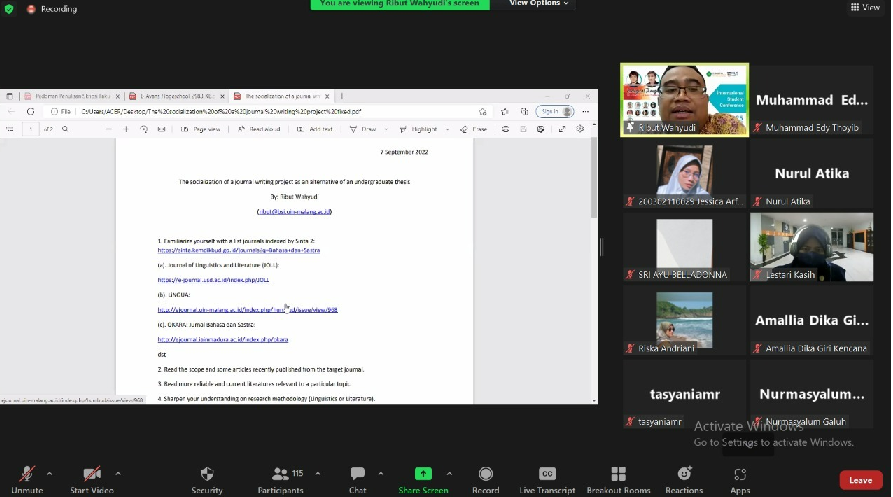
Task: Open the OKARA ejournal link
Action: pos(223,339)
